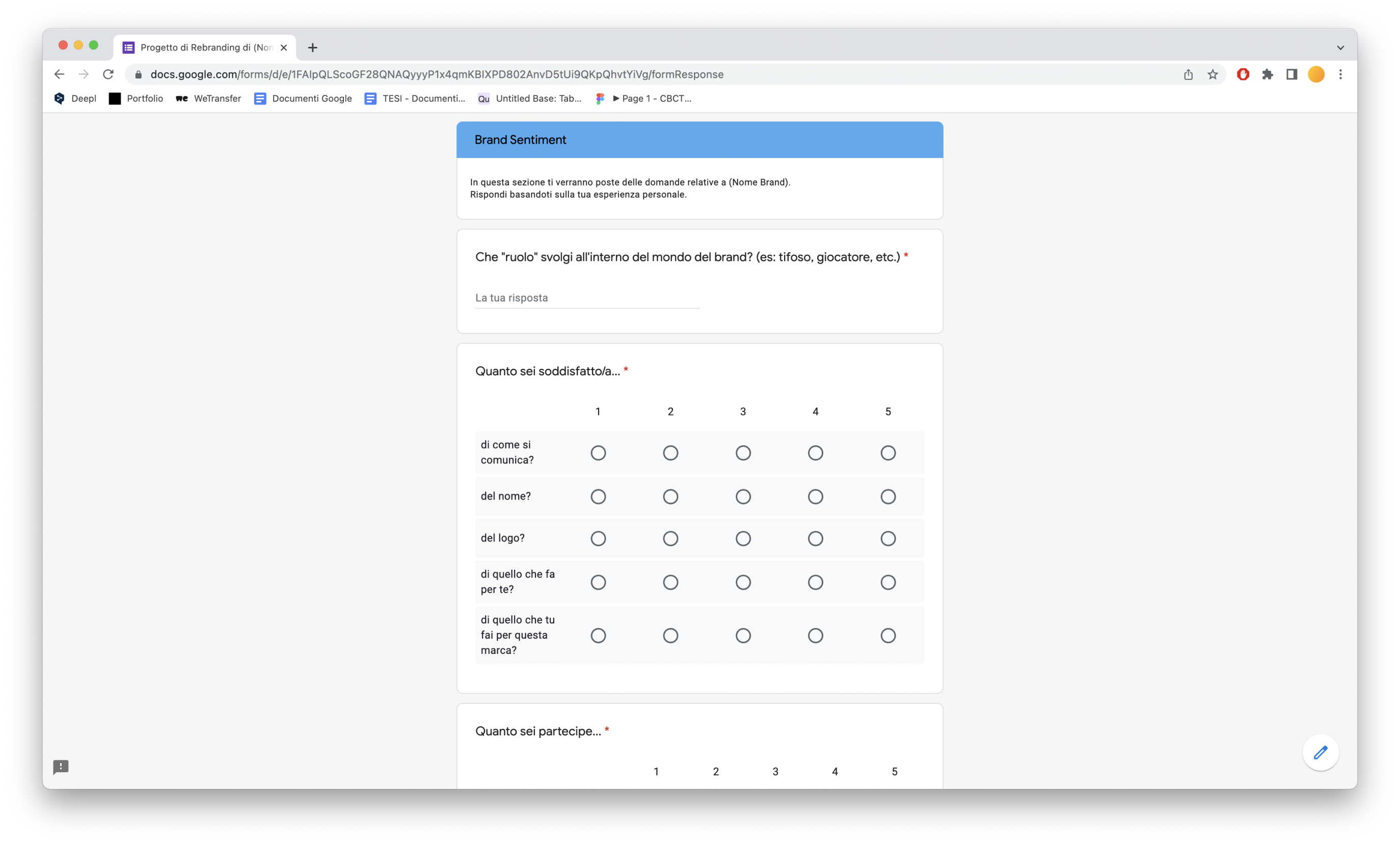Image resolution: width=1400 pixels, height=845 pixels.
Task: Rate 'di come si comunica?' as 5
Action: tap(887, 453)
